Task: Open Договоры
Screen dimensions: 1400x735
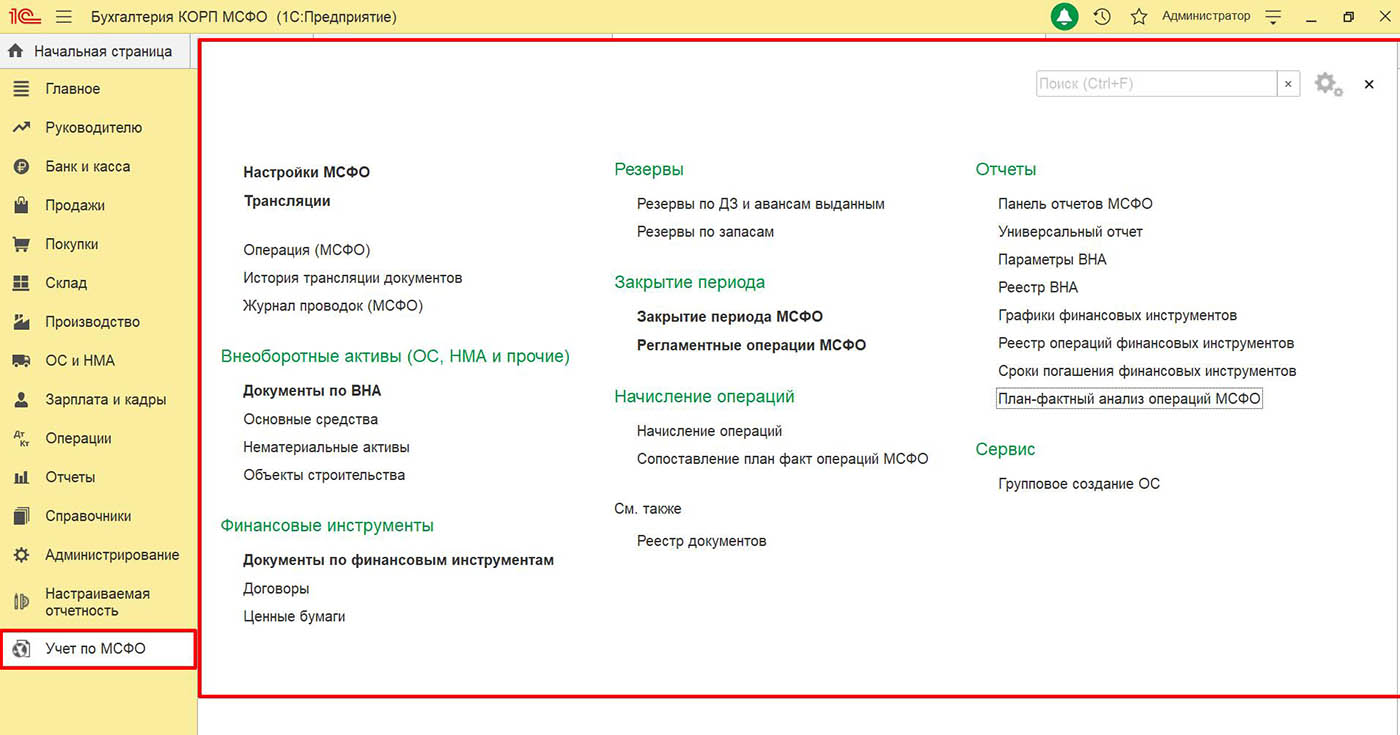Action: [276, 588]
